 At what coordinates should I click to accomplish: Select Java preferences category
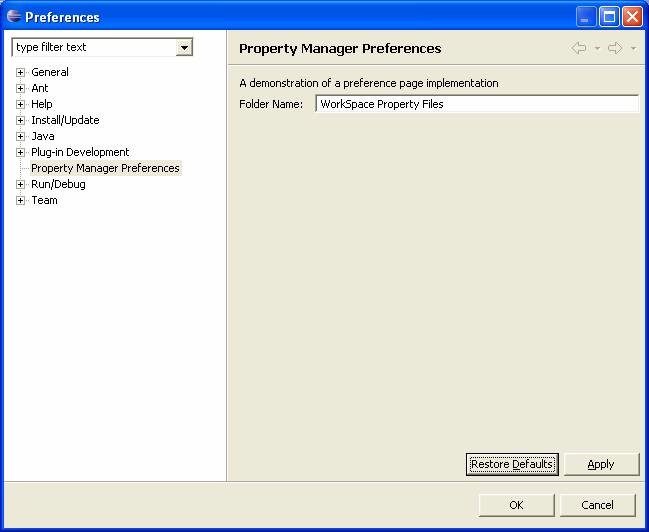click(x=43, y=136)
